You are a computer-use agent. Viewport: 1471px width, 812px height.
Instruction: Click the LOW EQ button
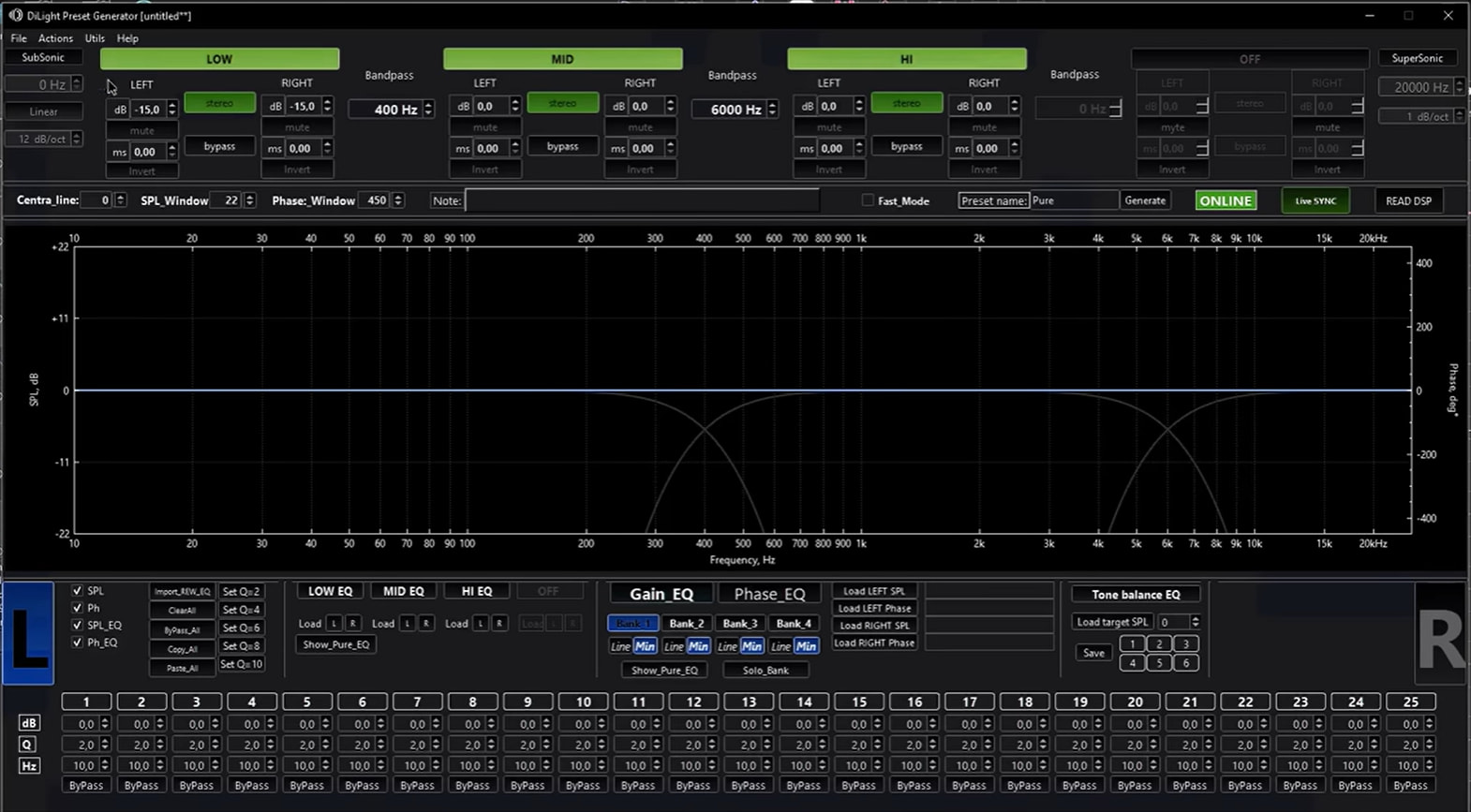point(331,591)
